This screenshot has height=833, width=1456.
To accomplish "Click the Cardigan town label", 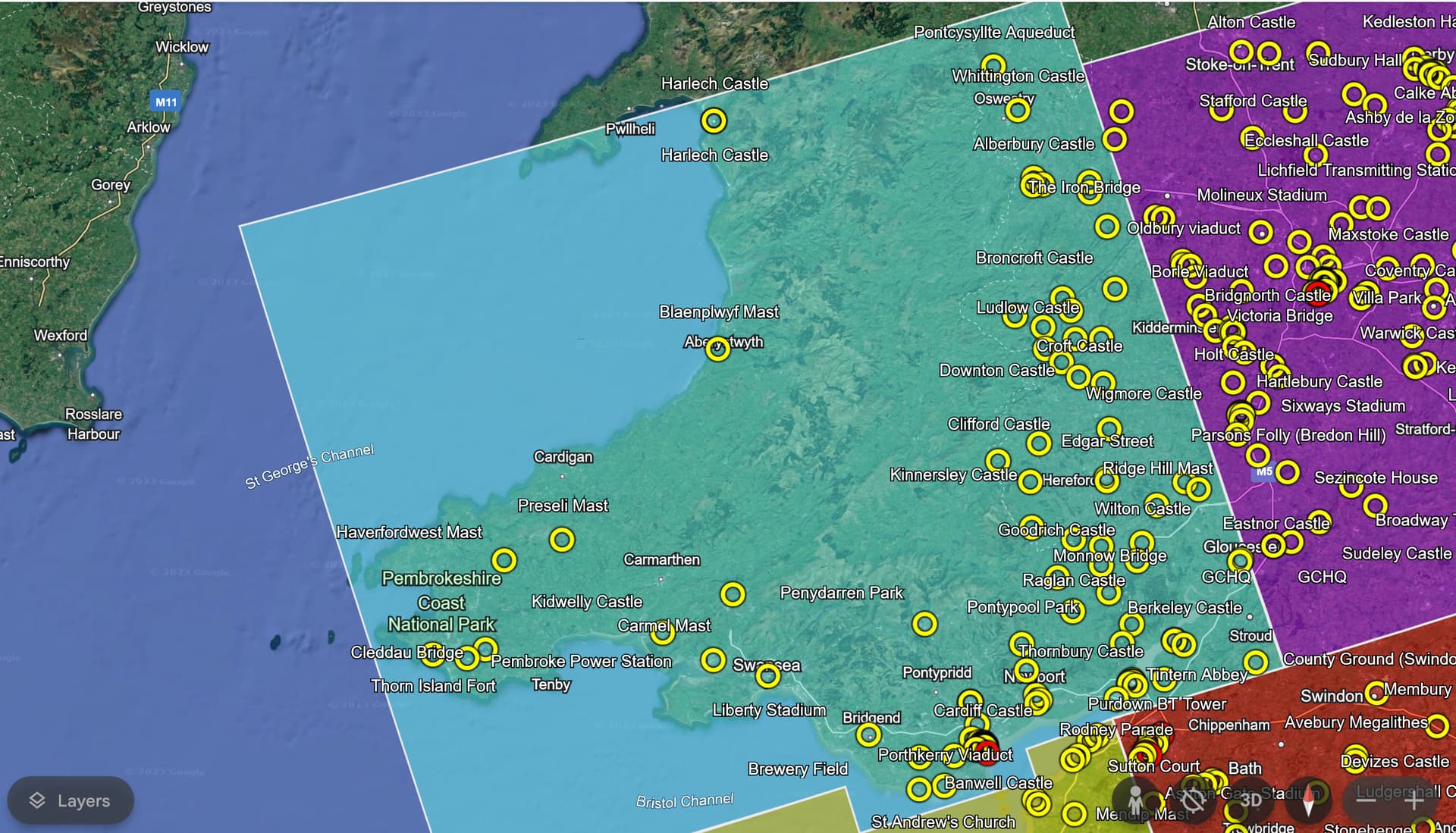I will coord(563,456).
